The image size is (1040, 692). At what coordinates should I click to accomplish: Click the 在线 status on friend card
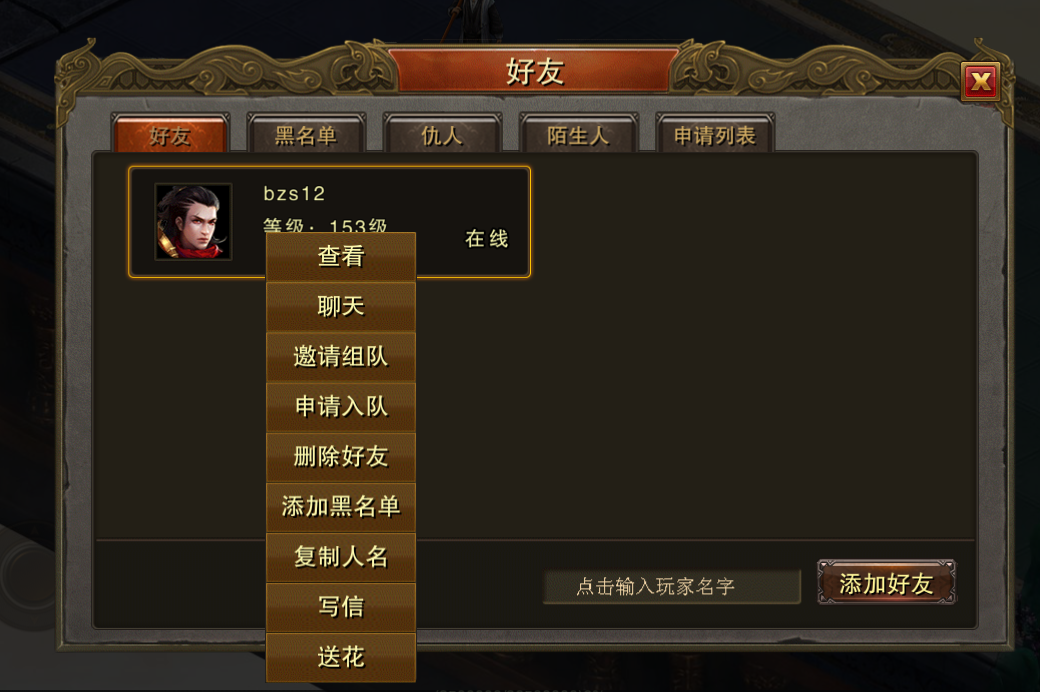486,239
